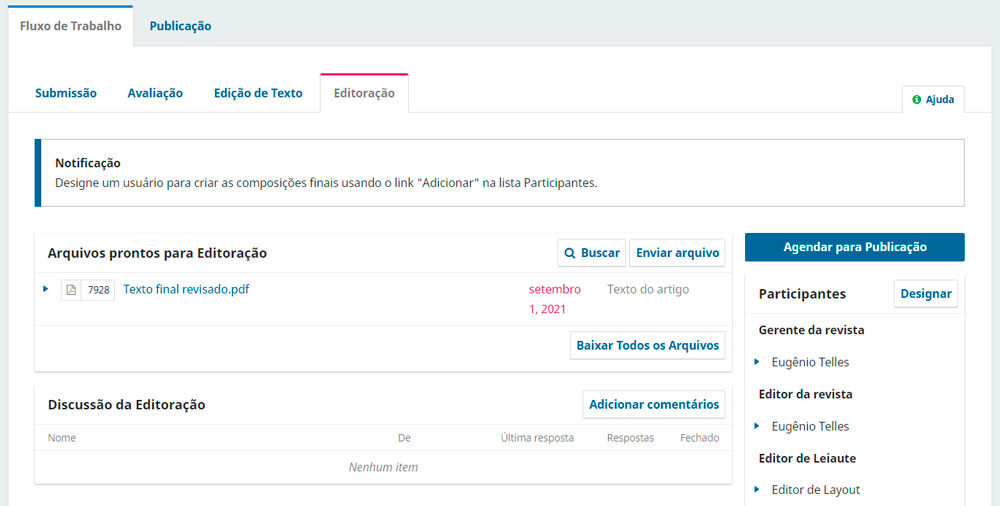Go to the Submissão stage tab
Screen dimensions: 1000x506
[66, 93]
